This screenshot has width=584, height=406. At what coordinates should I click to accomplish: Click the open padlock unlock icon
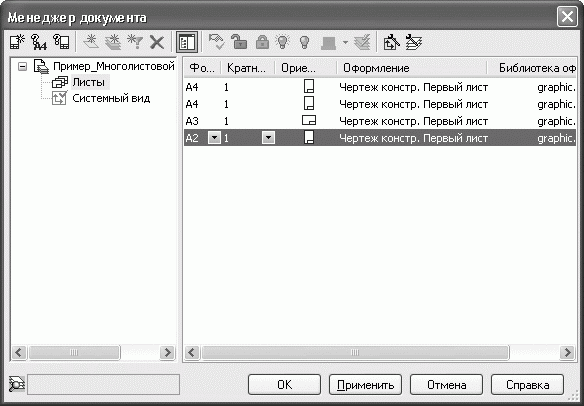[x=238, y=42]
